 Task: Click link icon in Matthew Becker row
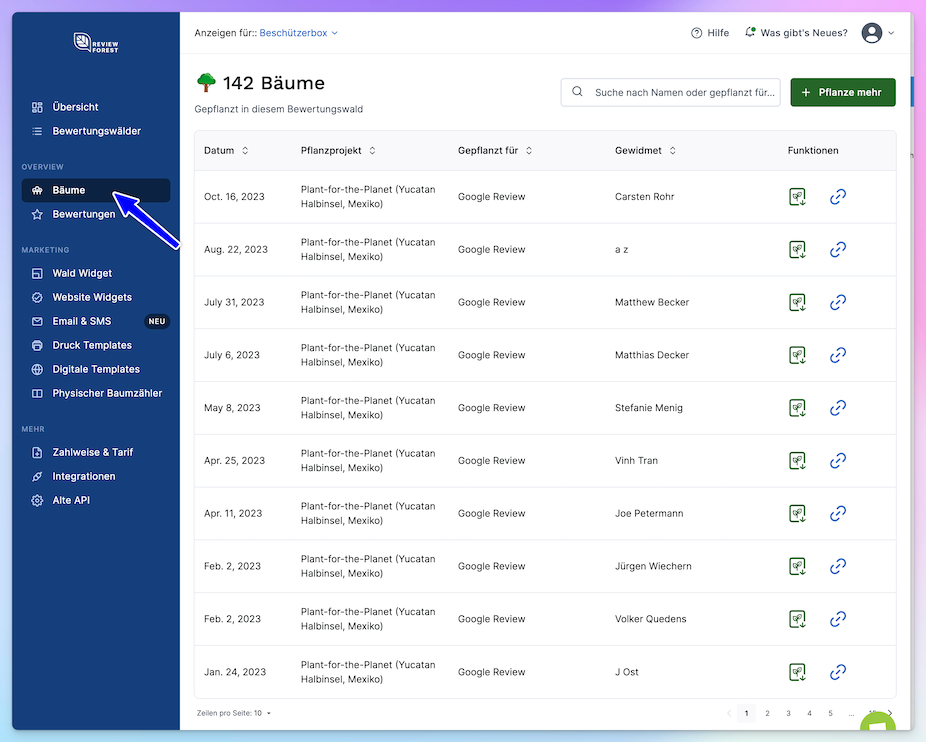(838, 302)
